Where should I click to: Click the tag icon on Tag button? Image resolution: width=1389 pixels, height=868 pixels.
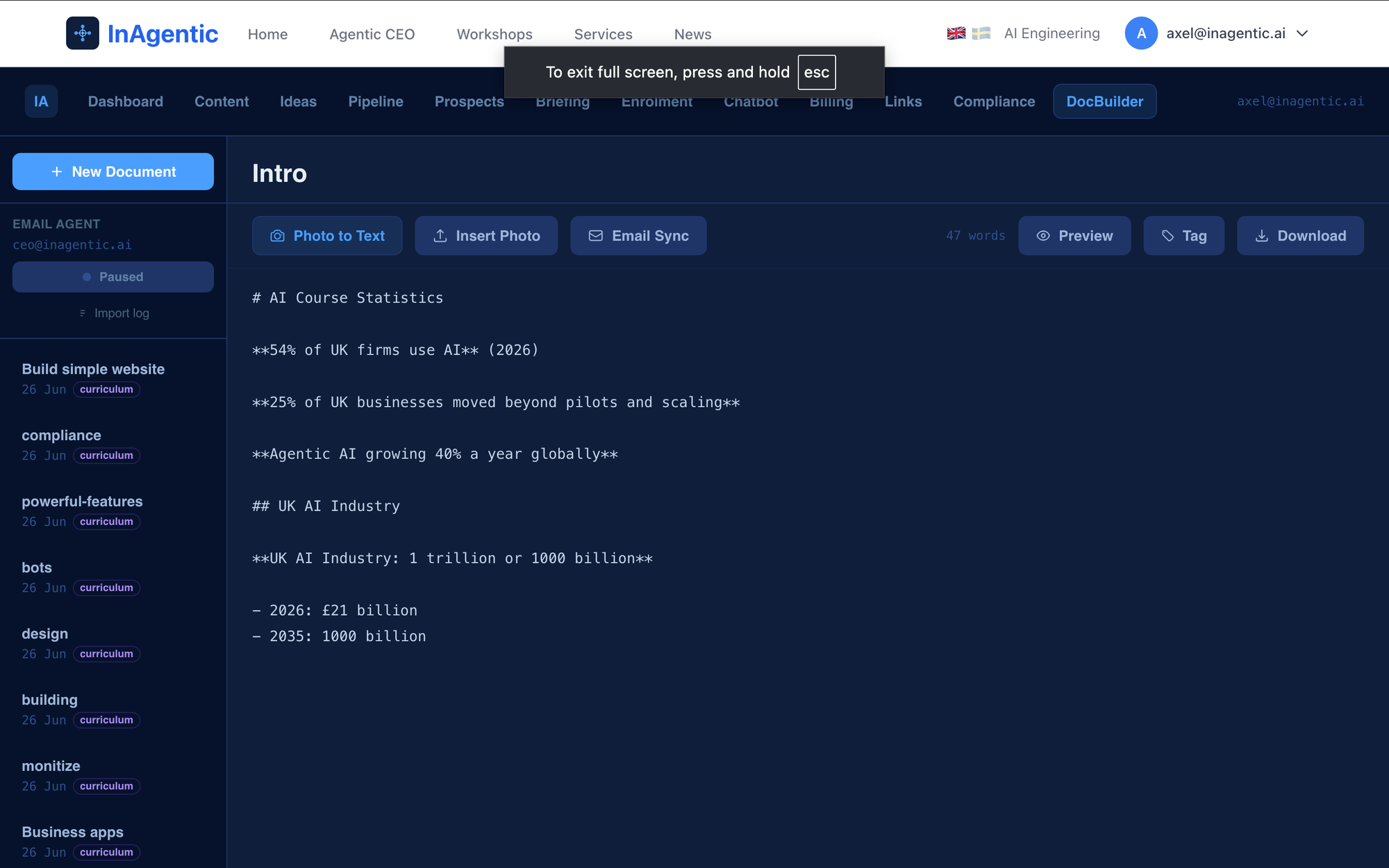point(1168,236)
